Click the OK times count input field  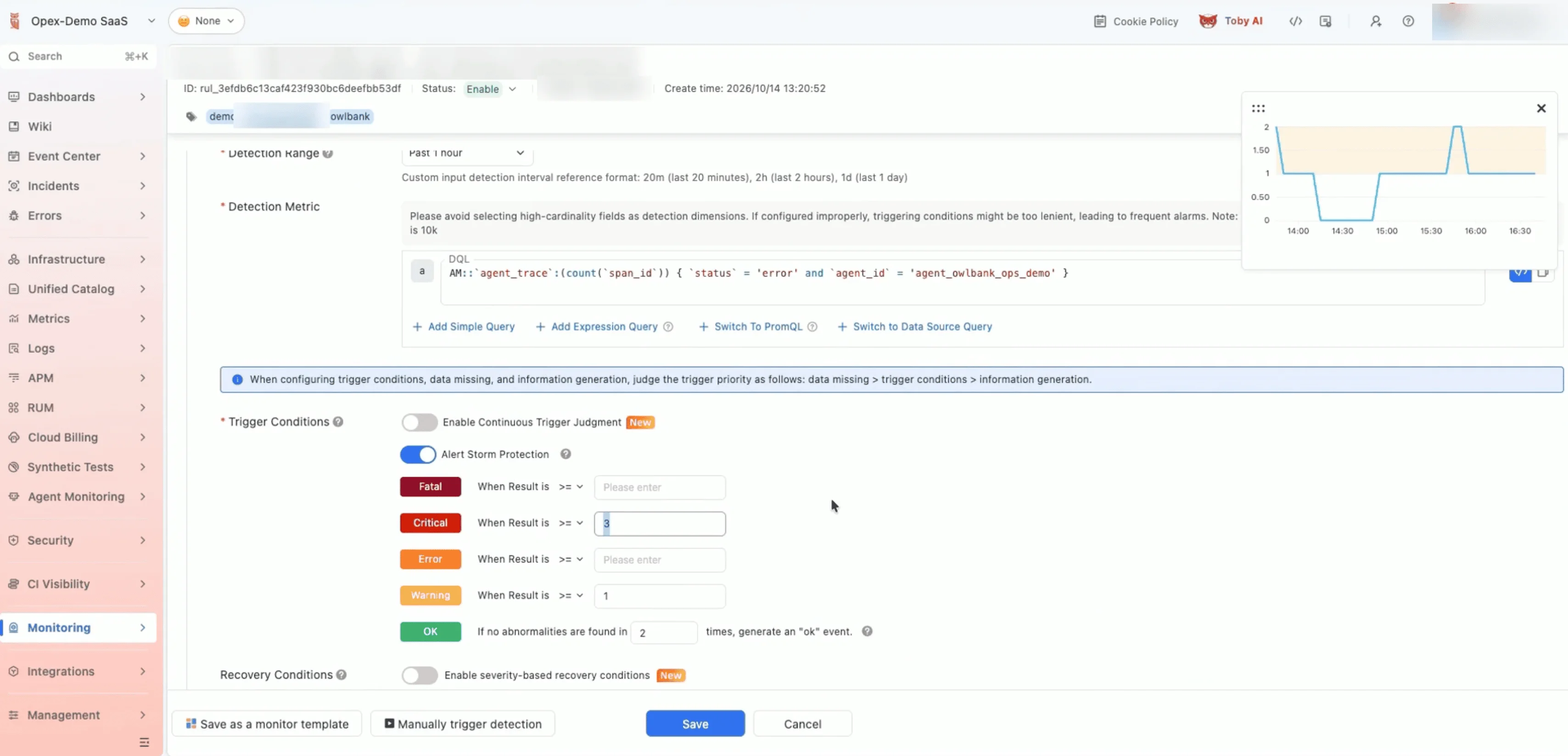coord(663,633)
